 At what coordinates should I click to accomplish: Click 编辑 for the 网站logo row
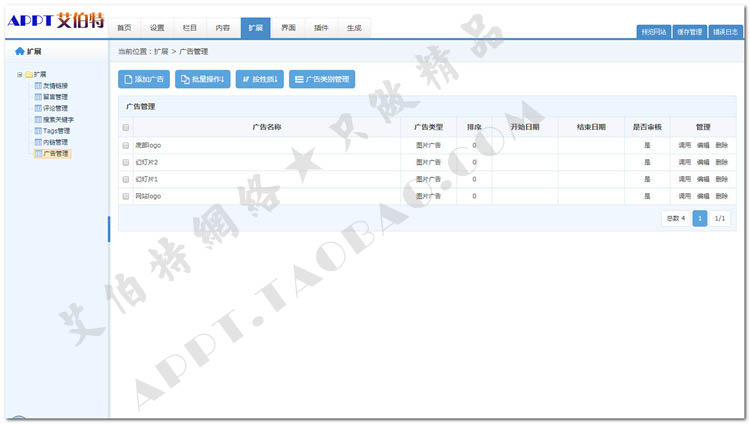coord(703,196)
